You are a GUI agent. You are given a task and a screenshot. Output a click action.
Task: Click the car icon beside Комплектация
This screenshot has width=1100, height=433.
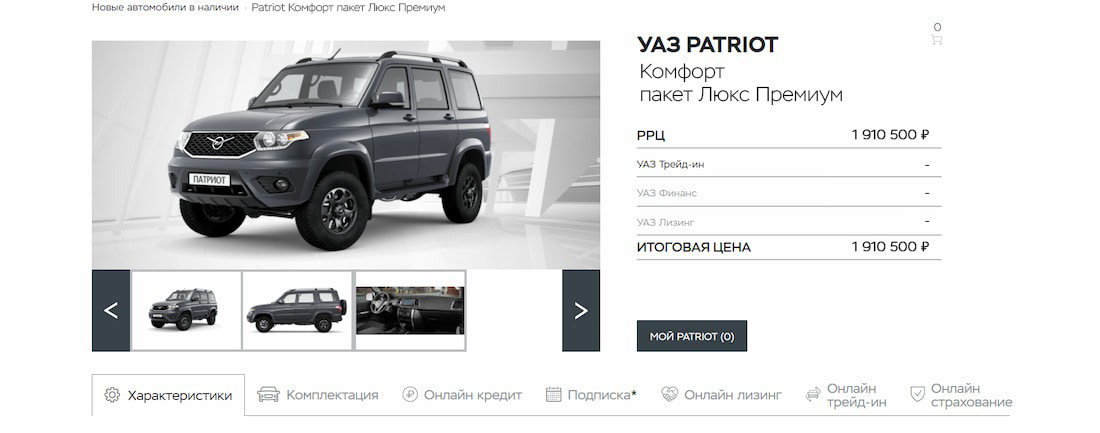click(268, 394)
